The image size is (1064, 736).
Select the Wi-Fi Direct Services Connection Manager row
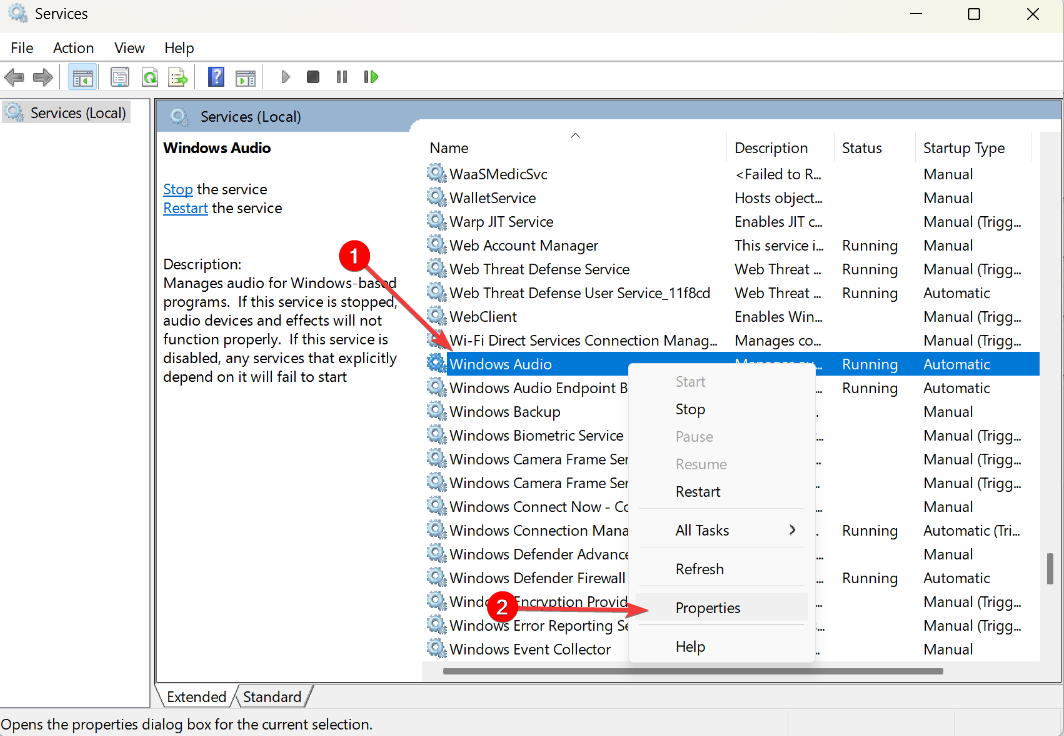[x=733, y=340]
